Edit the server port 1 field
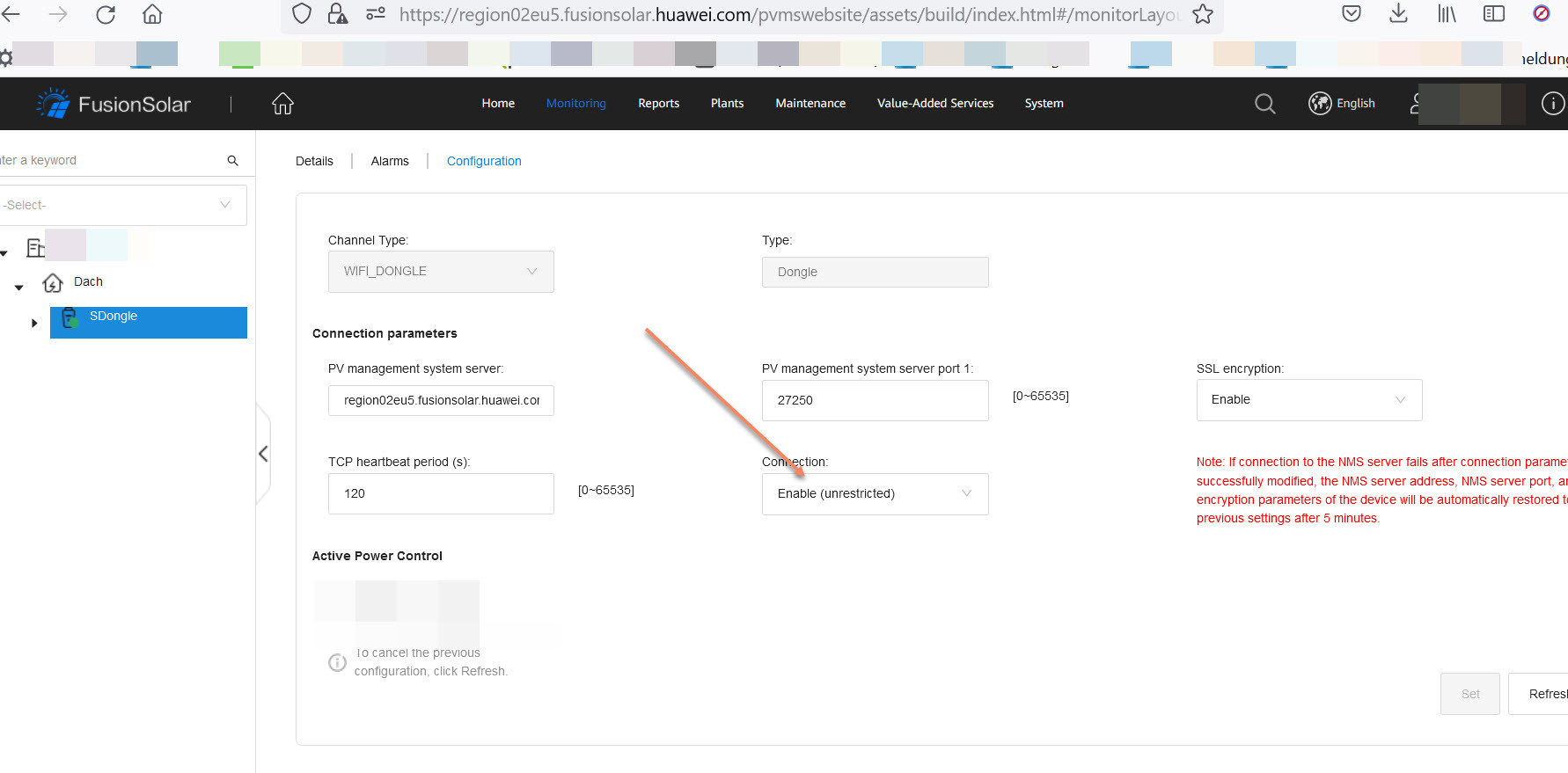This screenshot has width=1568, height=773. click(x=876, y=400)
